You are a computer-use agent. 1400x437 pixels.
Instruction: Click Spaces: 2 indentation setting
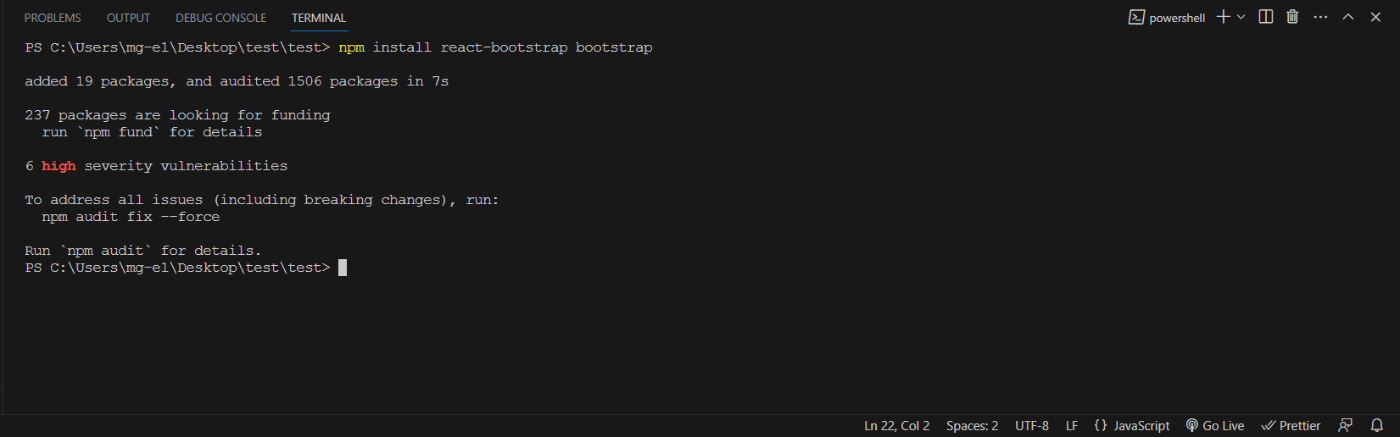pos(972,425)
